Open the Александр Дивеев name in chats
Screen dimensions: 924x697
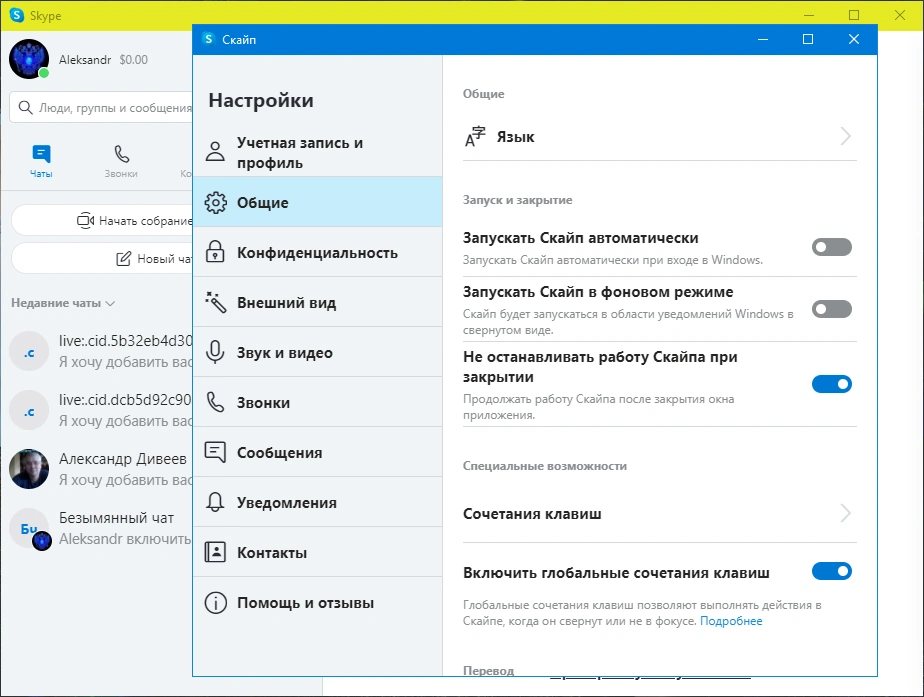(x=123, y=458)
